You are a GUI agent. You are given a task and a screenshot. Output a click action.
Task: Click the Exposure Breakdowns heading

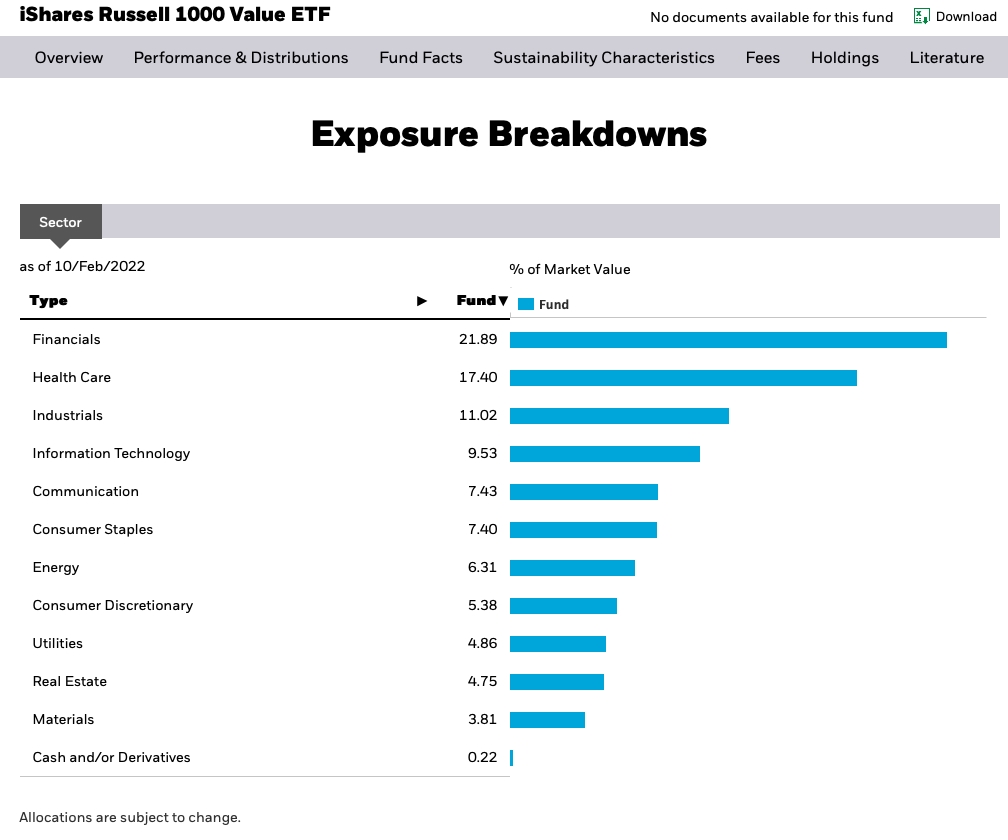pyautogui.click(x=508, y=134)
